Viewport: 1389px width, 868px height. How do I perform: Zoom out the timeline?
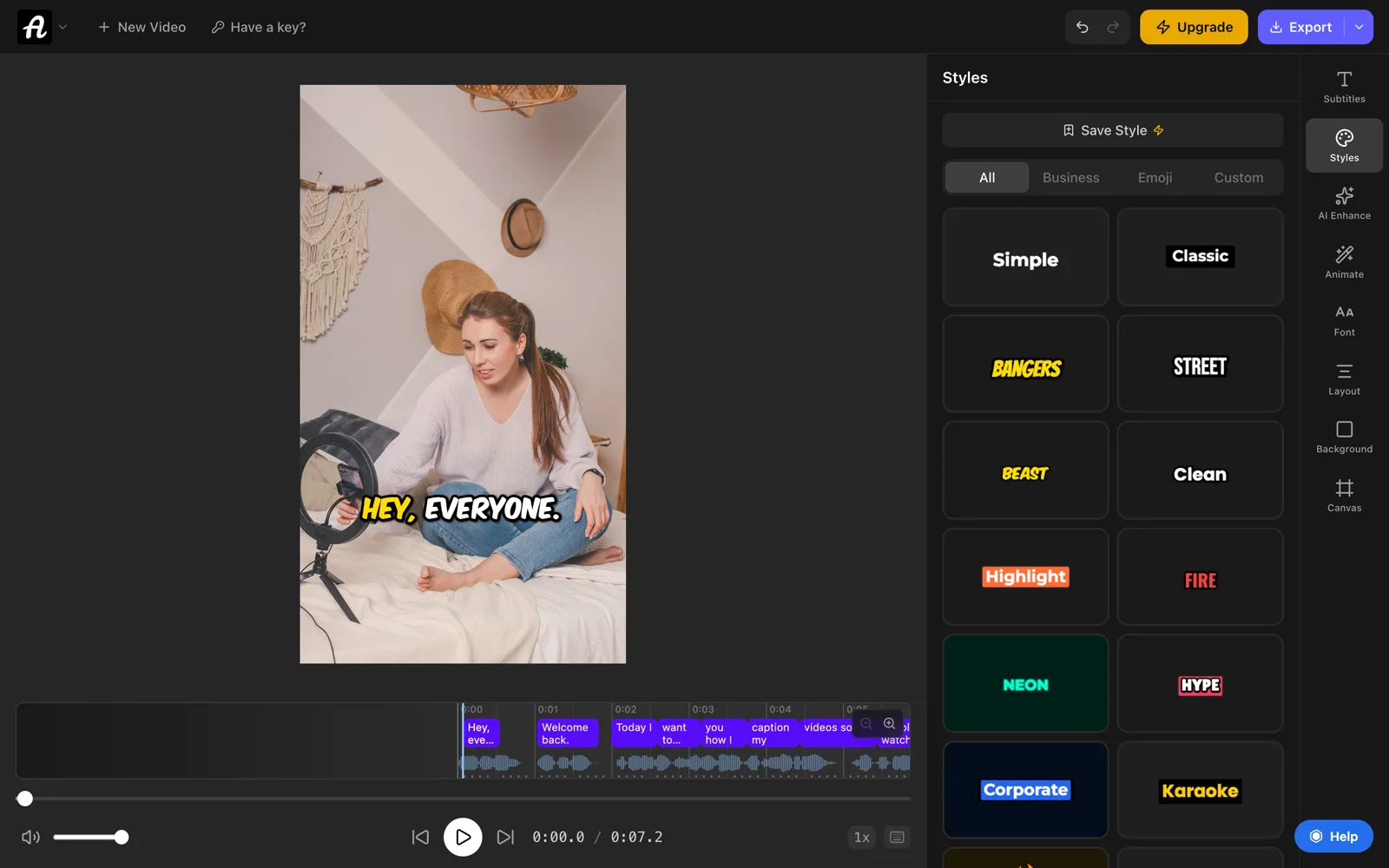click(x=866, y=723)
